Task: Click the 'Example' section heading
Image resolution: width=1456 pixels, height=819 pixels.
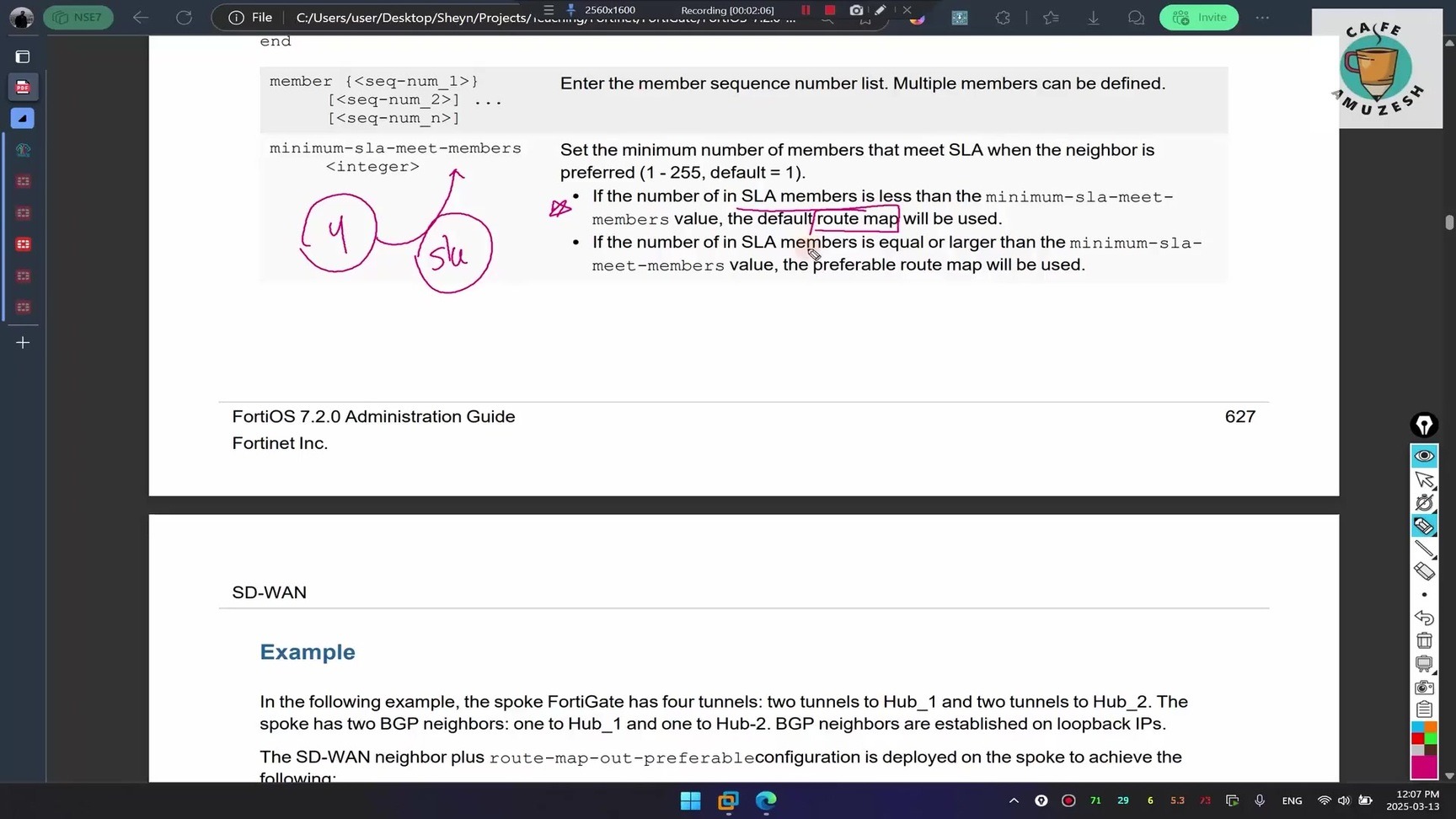Action: point(308,652)
